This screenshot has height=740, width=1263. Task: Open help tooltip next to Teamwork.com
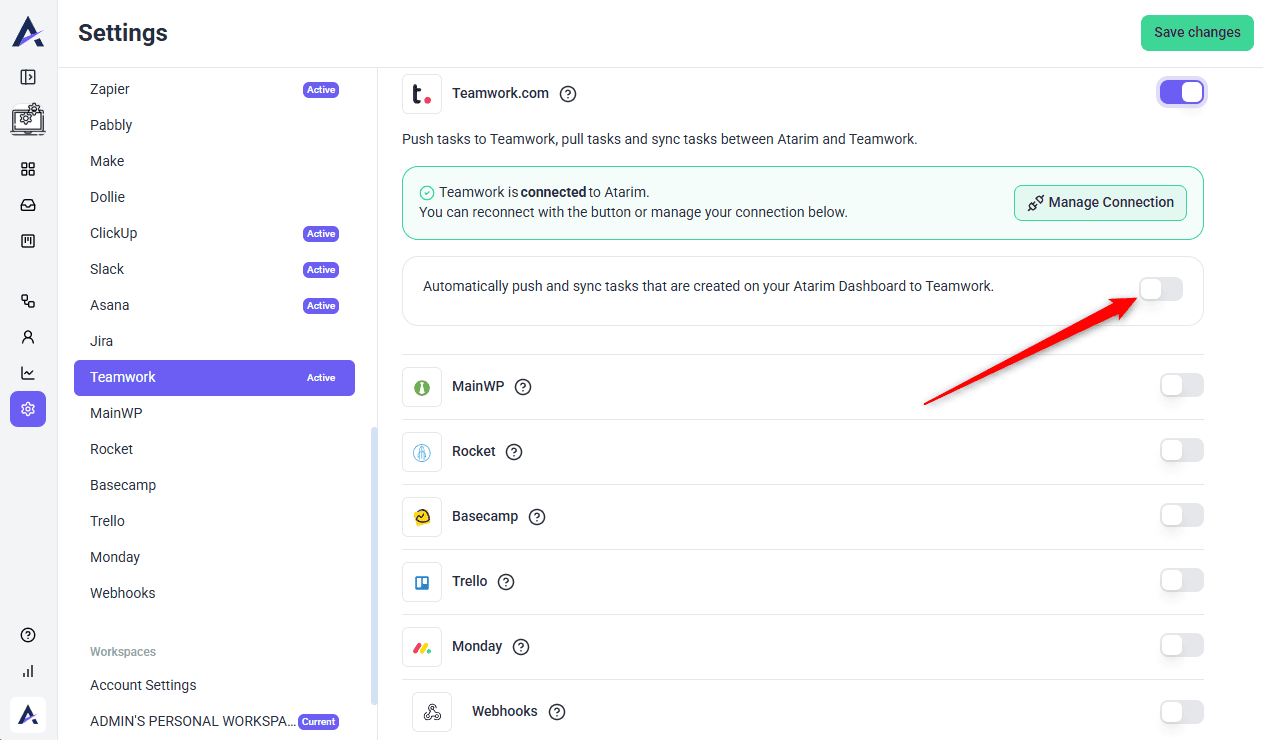coord(568,94)
